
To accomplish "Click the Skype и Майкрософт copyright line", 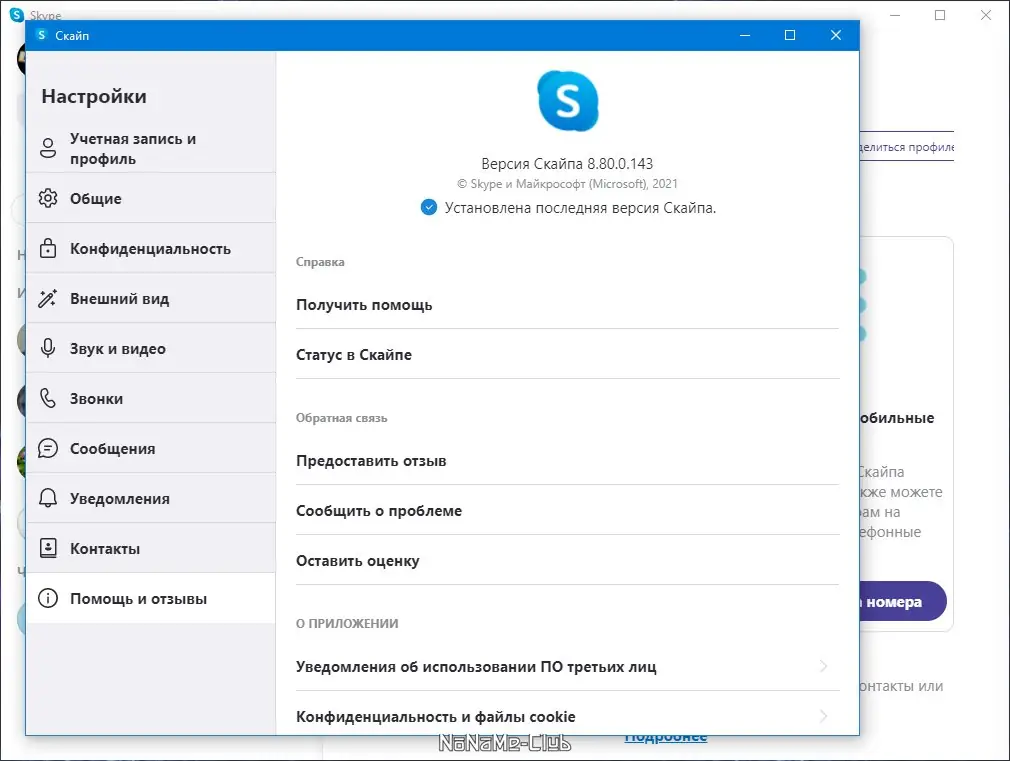I will point(567,184).
